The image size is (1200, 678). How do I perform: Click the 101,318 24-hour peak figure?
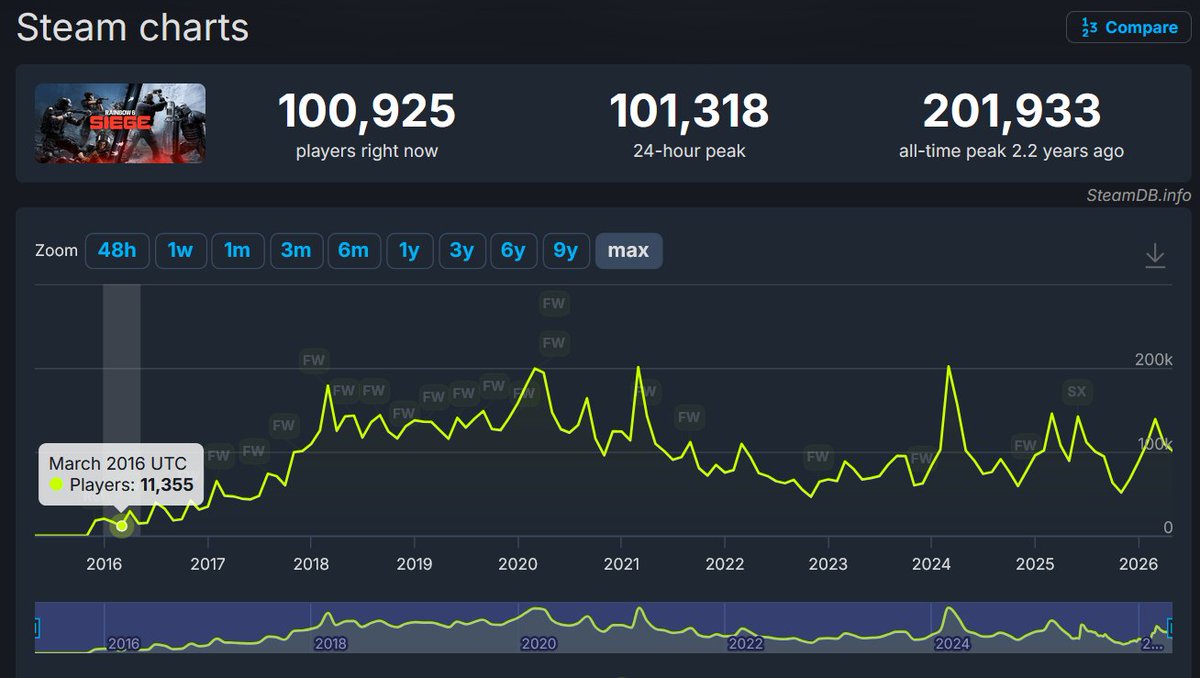tap(689, 111)
